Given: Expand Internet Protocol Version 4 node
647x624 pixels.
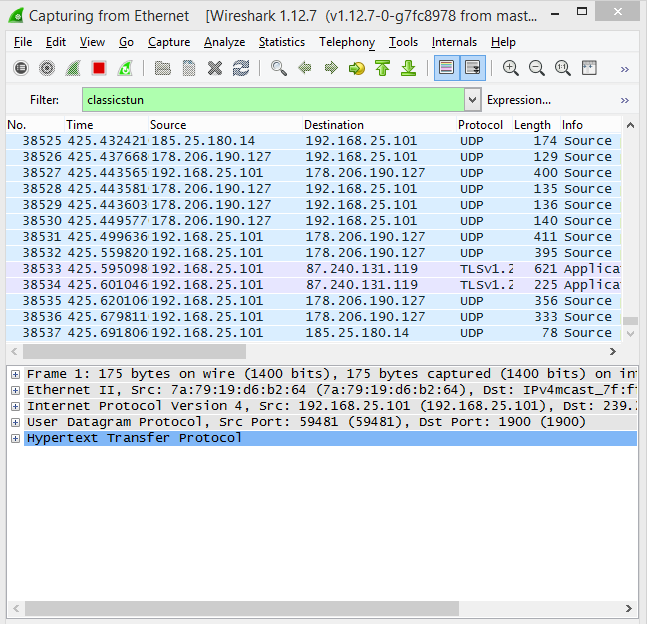Looking at the screenshot, I should [x=15, y=407].
